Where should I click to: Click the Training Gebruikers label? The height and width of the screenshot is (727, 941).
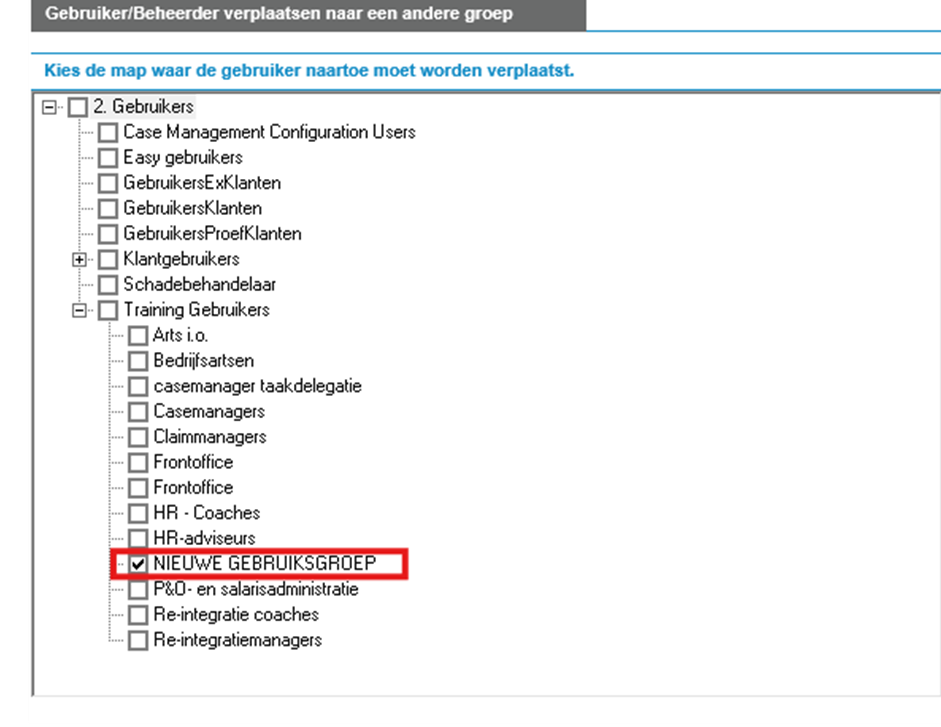[197, 310]
